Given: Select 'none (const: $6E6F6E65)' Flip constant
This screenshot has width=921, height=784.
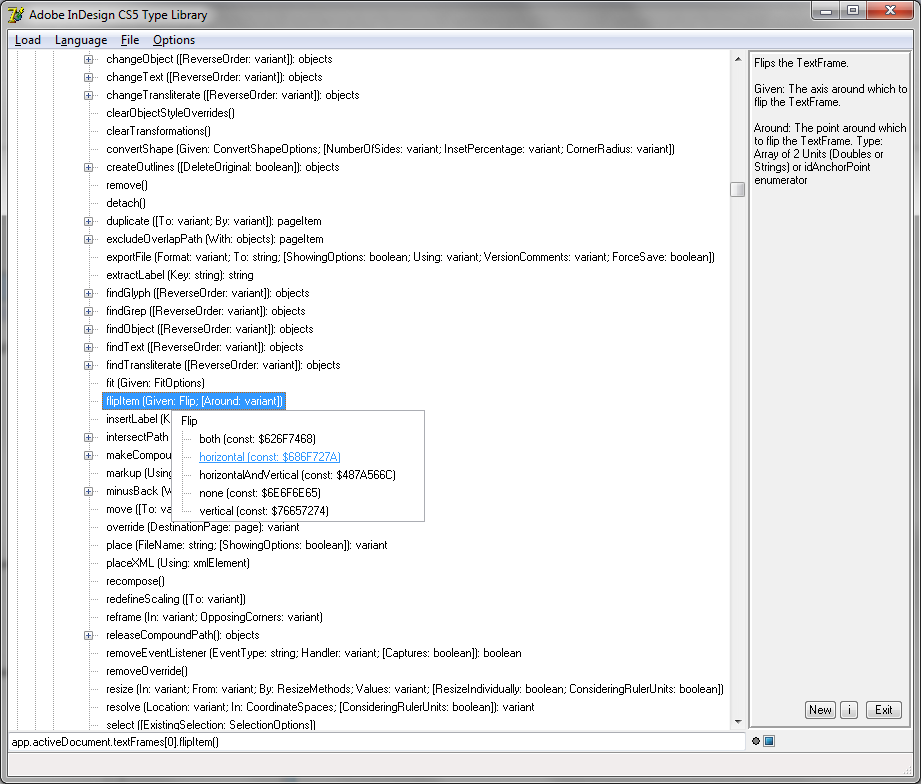Looking at the screenshot, I should (260, 493).
